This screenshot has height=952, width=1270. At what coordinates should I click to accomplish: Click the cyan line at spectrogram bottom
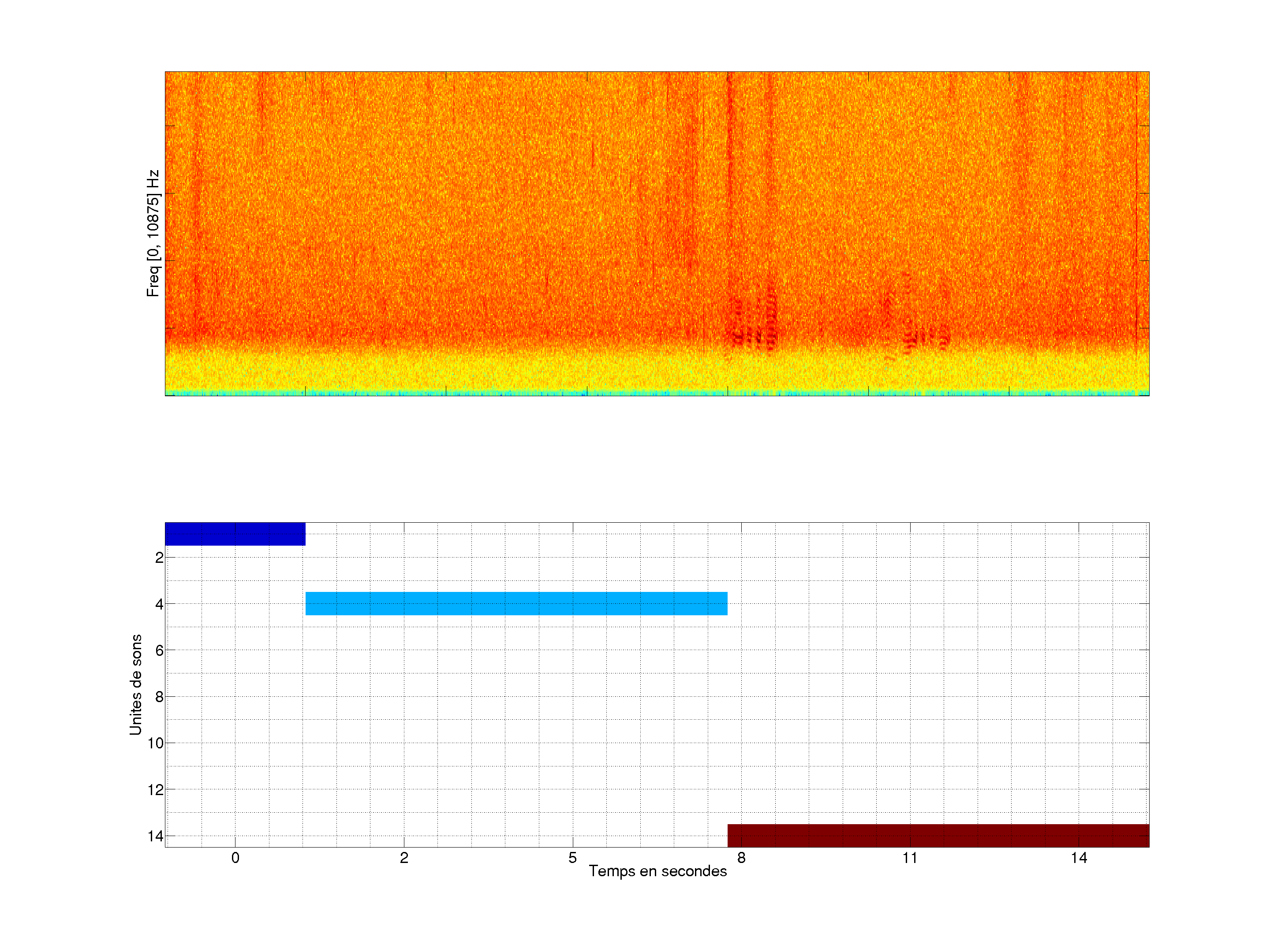pos(574,393)
